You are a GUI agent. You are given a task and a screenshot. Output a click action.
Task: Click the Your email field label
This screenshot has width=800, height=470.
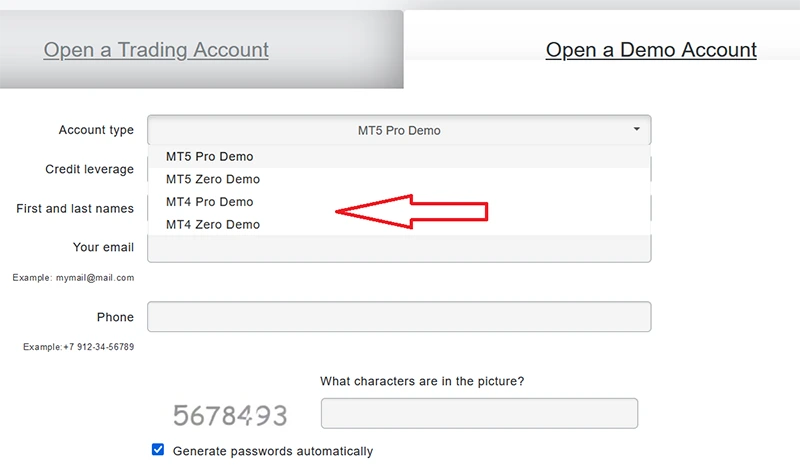click(x=103, y=247)
